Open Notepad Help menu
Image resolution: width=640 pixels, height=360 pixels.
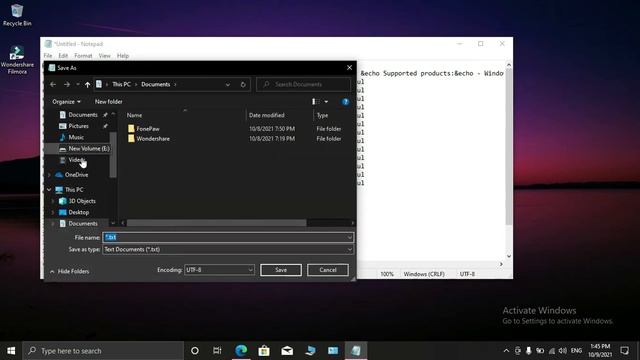coord(123,56)
